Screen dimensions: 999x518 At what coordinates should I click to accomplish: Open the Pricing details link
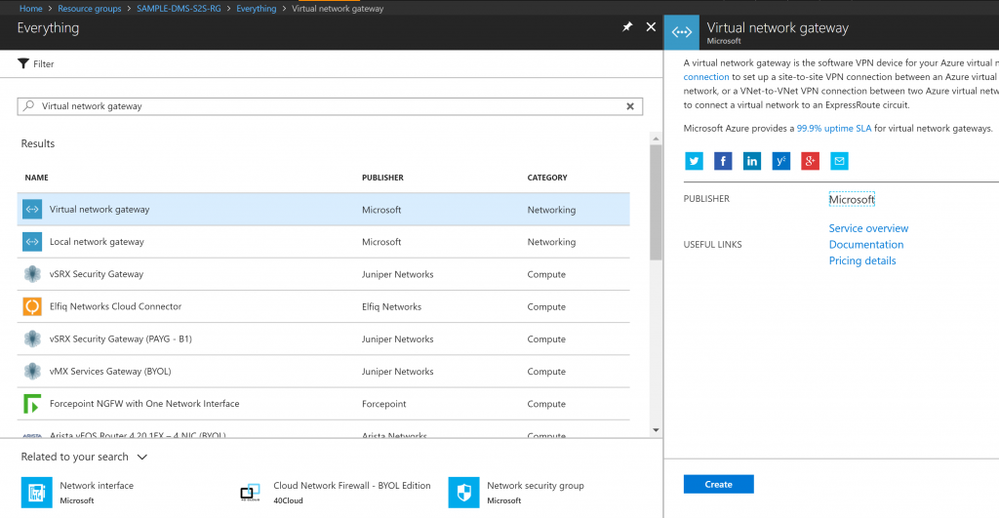pos(862,261)
